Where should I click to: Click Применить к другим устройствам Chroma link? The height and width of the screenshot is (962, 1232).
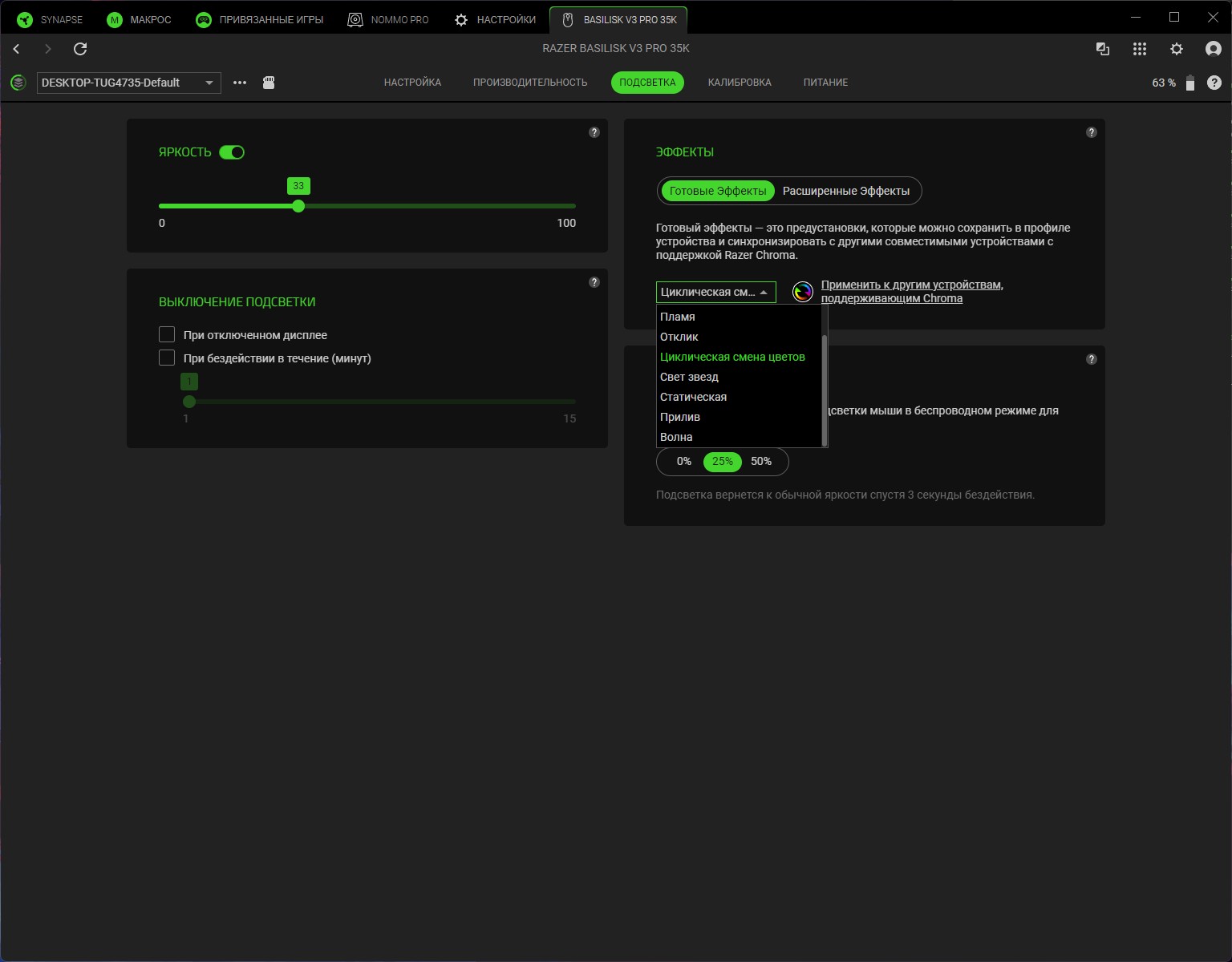(x=912, y=292)
